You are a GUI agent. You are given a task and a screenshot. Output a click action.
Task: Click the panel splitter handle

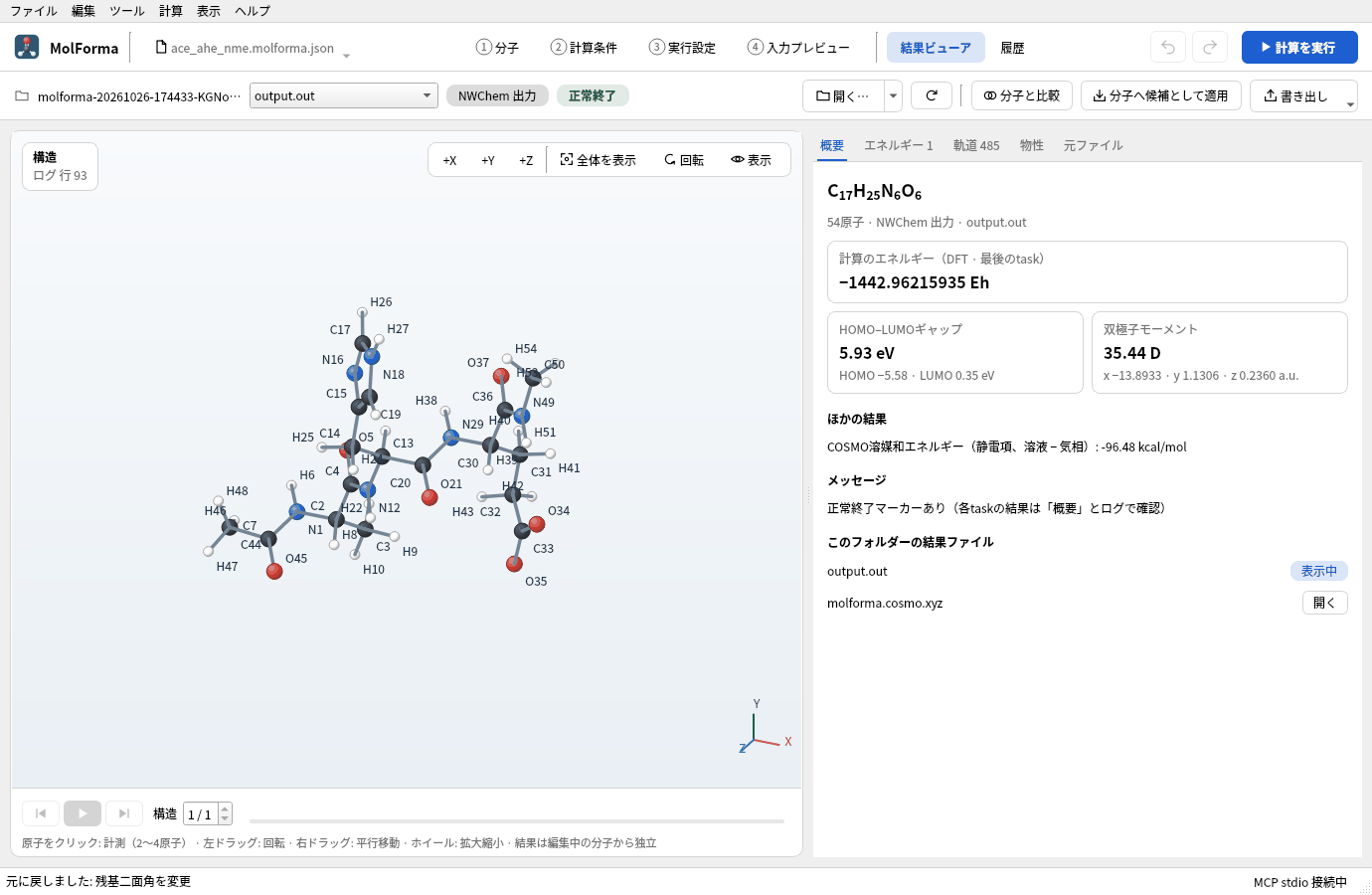[807, 494]
